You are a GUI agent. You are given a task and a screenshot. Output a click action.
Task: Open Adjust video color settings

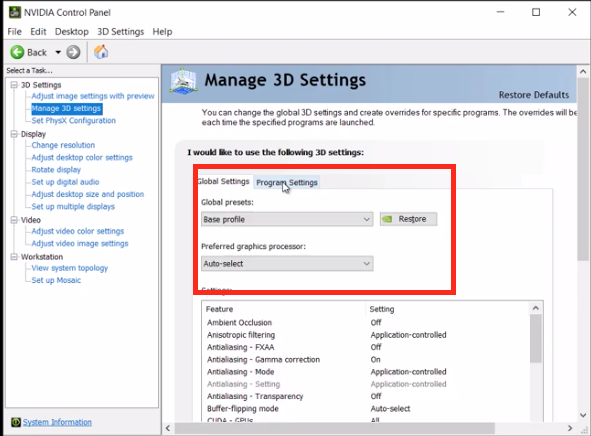(x=78, y=231)
